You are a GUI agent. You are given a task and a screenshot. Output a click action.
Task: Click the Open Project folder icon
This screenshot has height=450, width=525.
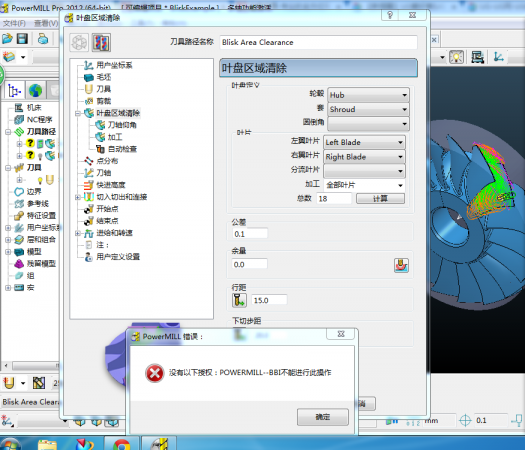click(x=7, y=39)
